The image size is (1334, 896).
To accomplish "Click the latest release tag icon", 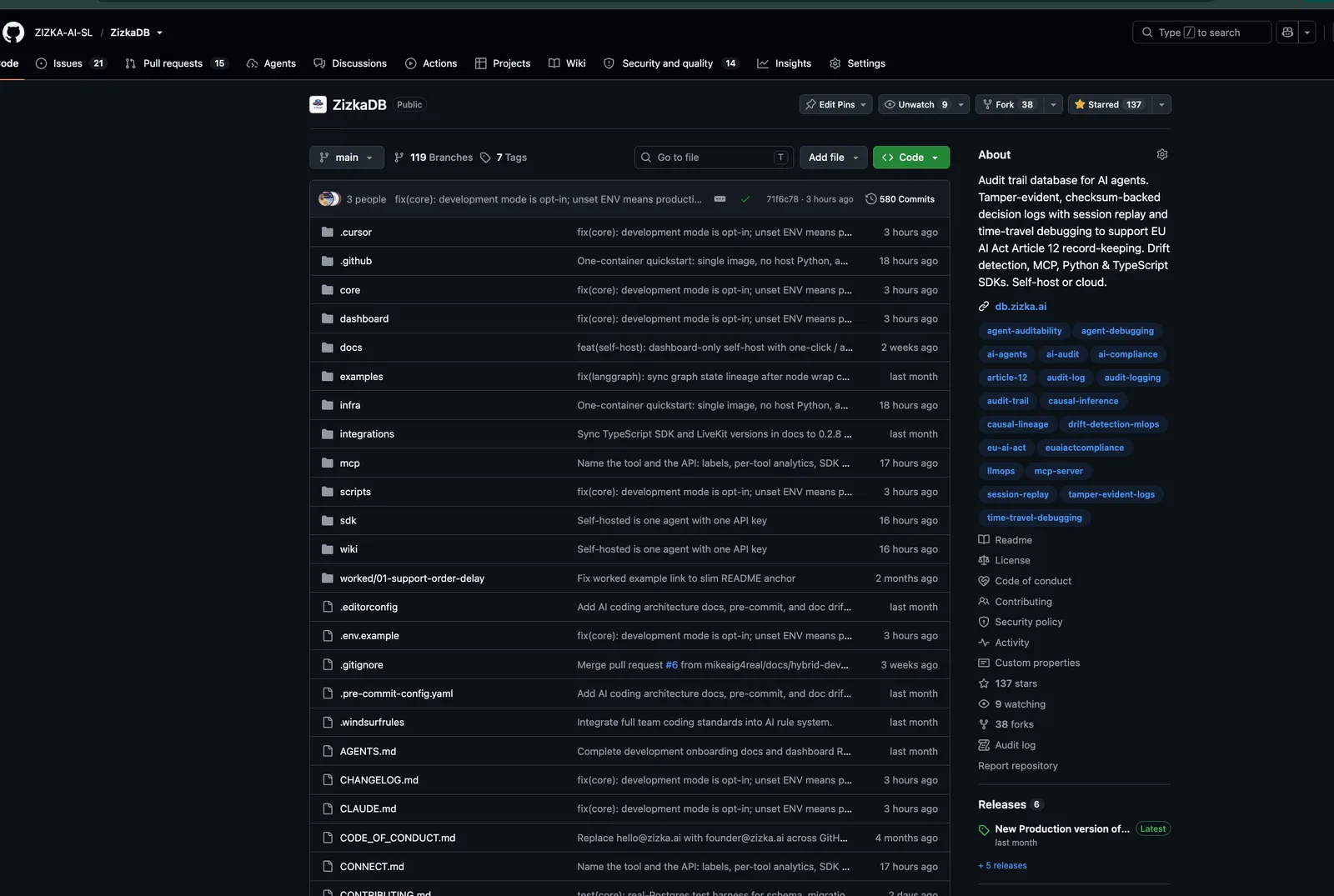I will (984, 830).
